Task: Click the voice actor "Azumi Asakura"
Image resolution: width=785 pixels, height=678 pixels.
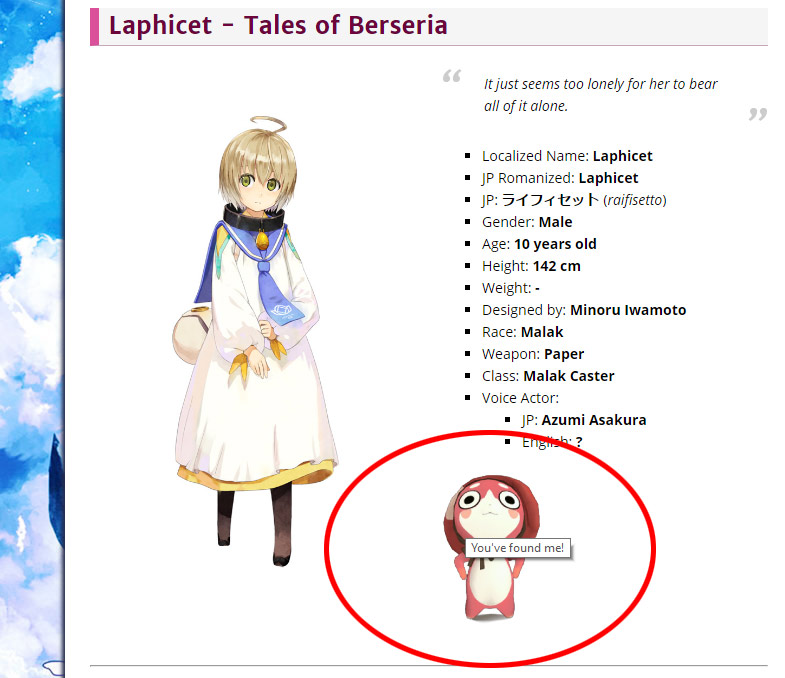Action: [594, 420]
